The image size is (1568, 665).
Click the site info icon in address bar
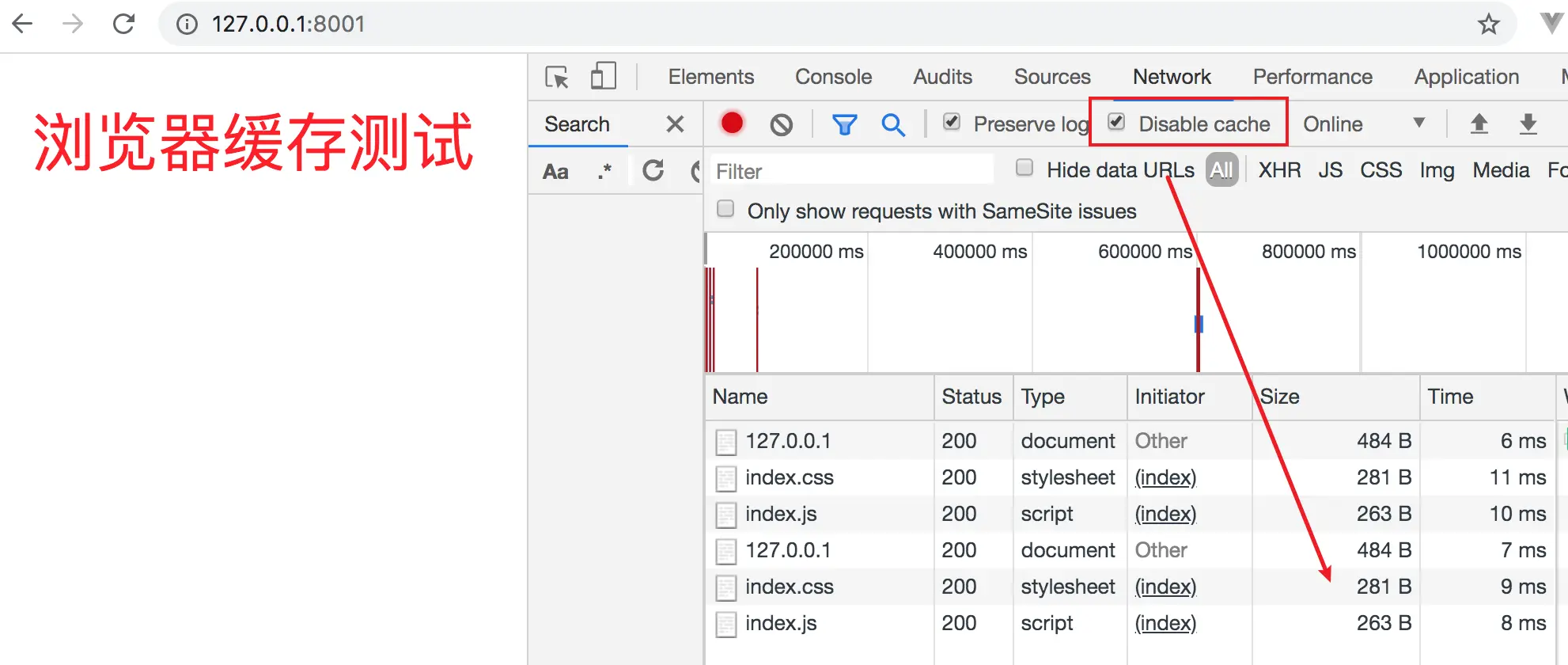click(x=187, y=25)
